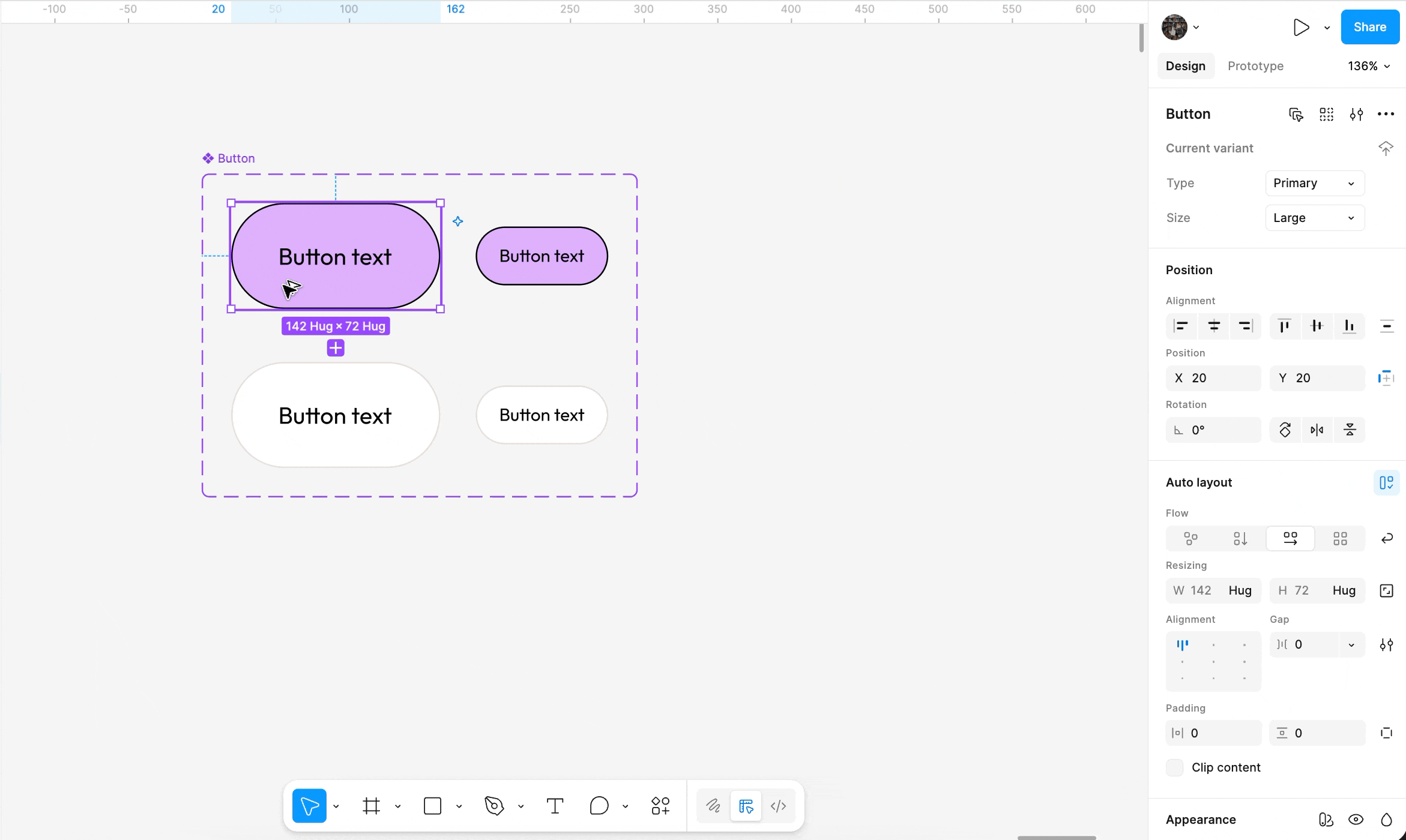This screenshot has height=840, width=1406.
Task: Select the Text tool
Action: [555, 806]
